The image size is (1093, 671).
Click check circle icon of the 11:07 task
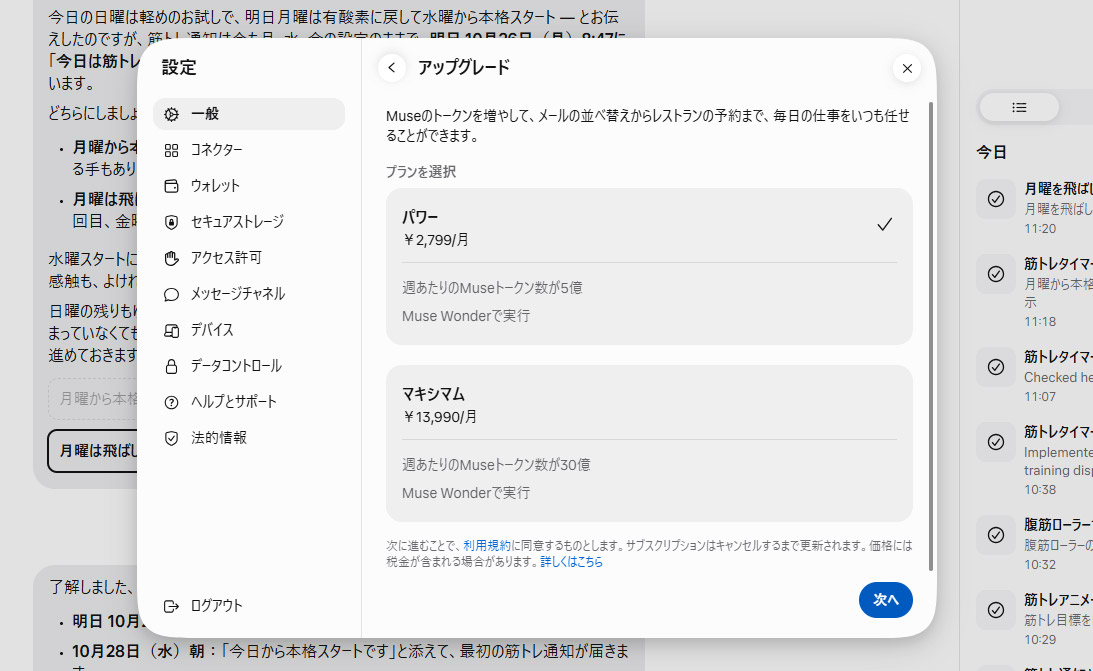click(x=996, y=367)
